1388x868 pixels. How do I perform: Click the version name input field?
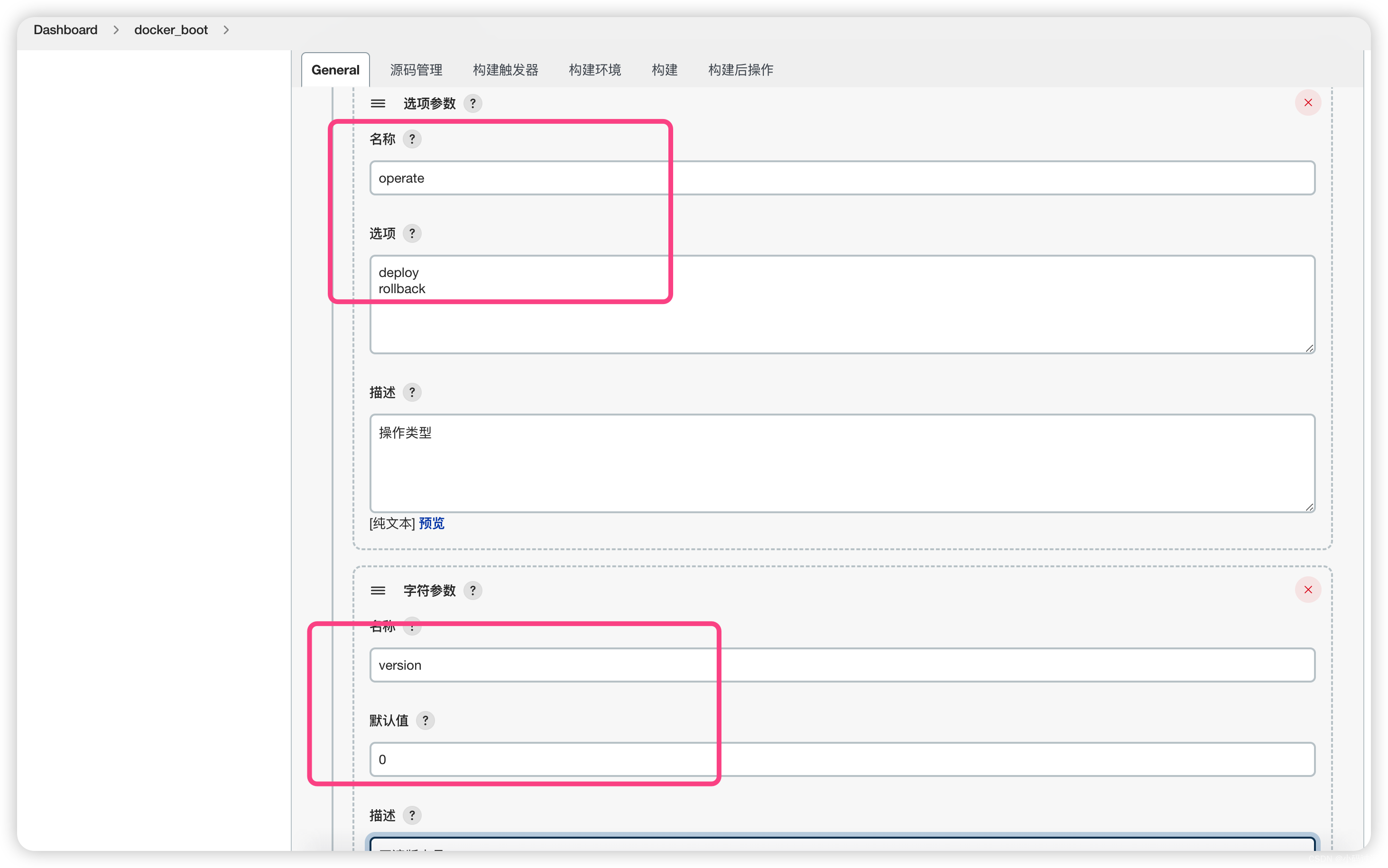tap(842, 665)
